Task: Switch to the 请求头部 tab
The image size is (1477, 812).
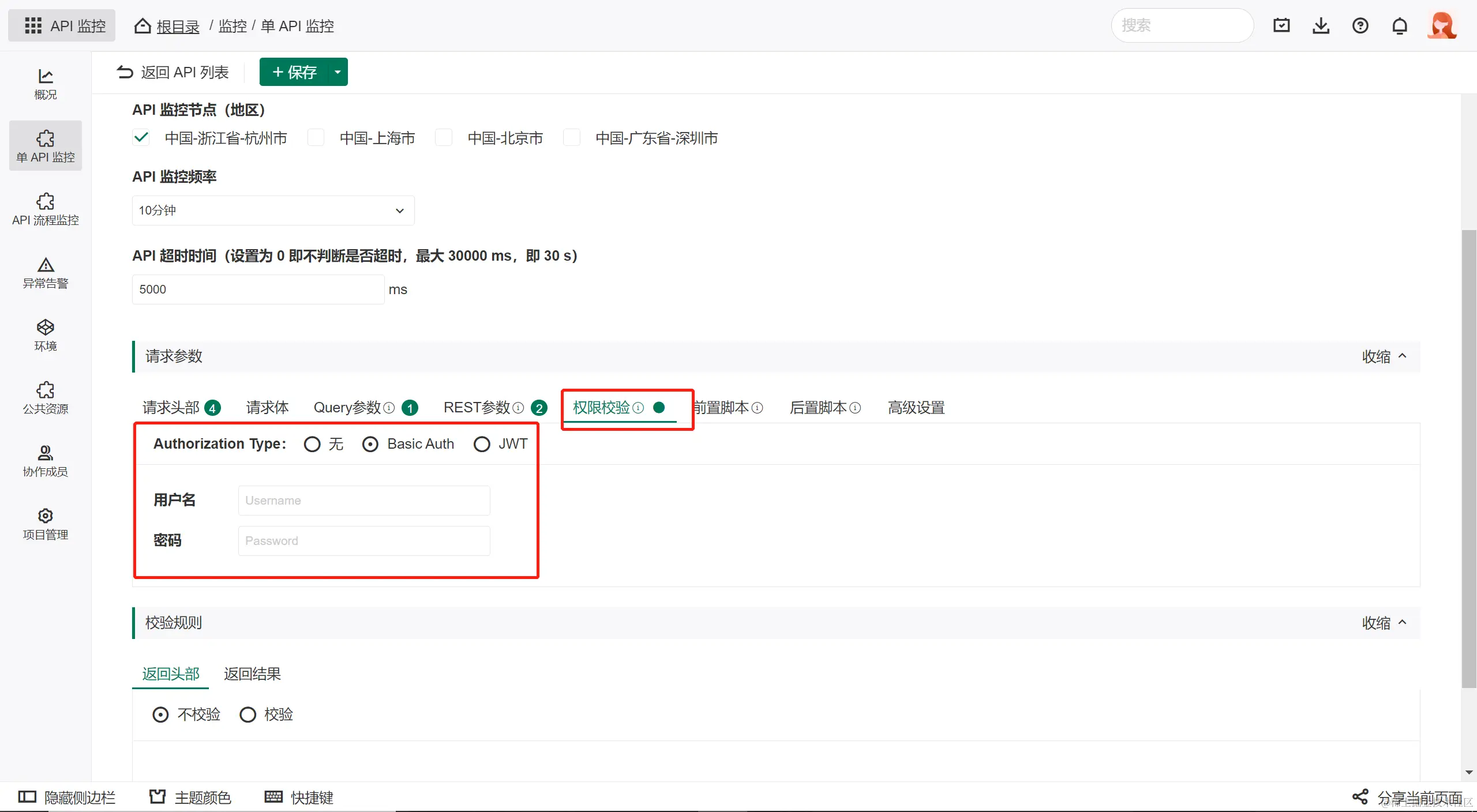Action: pyautogui.click(x=171, y=408)
